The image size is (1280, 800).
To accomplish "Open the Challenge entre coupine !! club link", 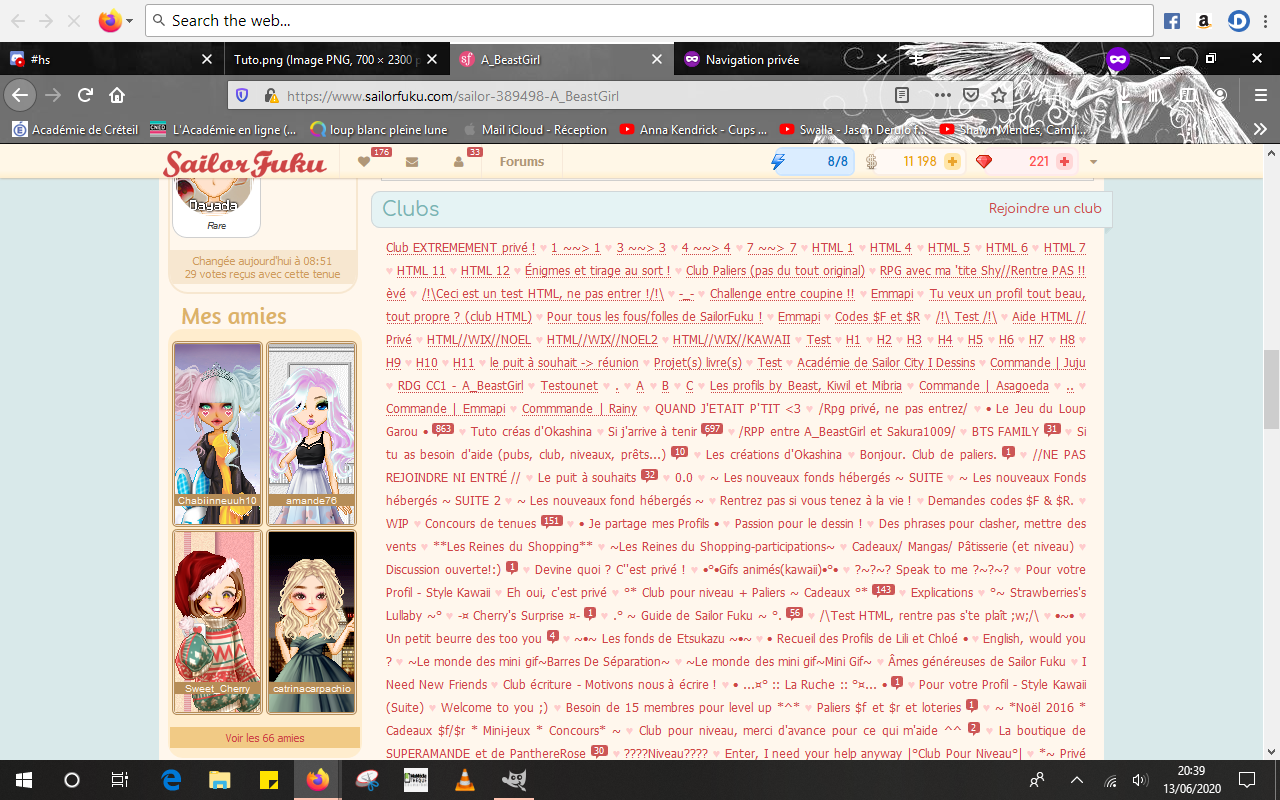I will [782, 293].
